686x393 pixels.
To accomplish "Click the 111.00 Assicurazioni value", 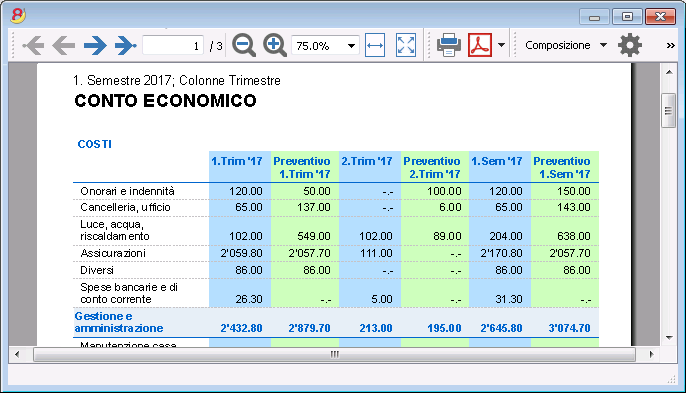I will point(376,253).
